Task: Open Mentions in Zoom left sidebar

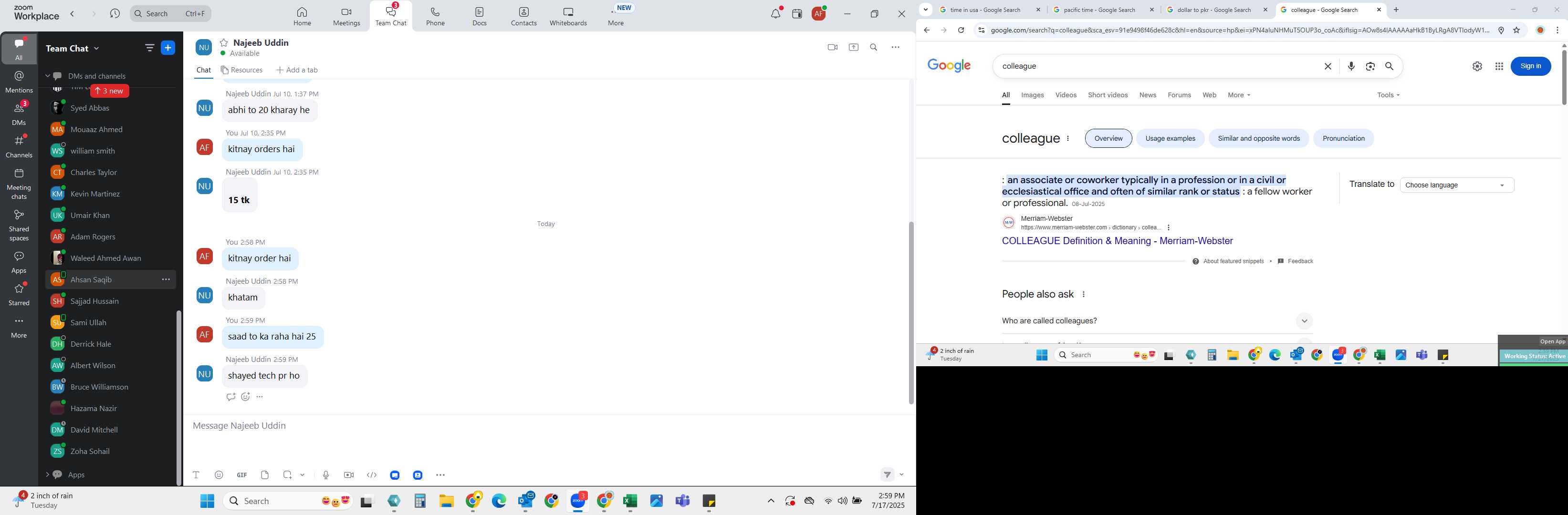Action: tap(19, 82)
